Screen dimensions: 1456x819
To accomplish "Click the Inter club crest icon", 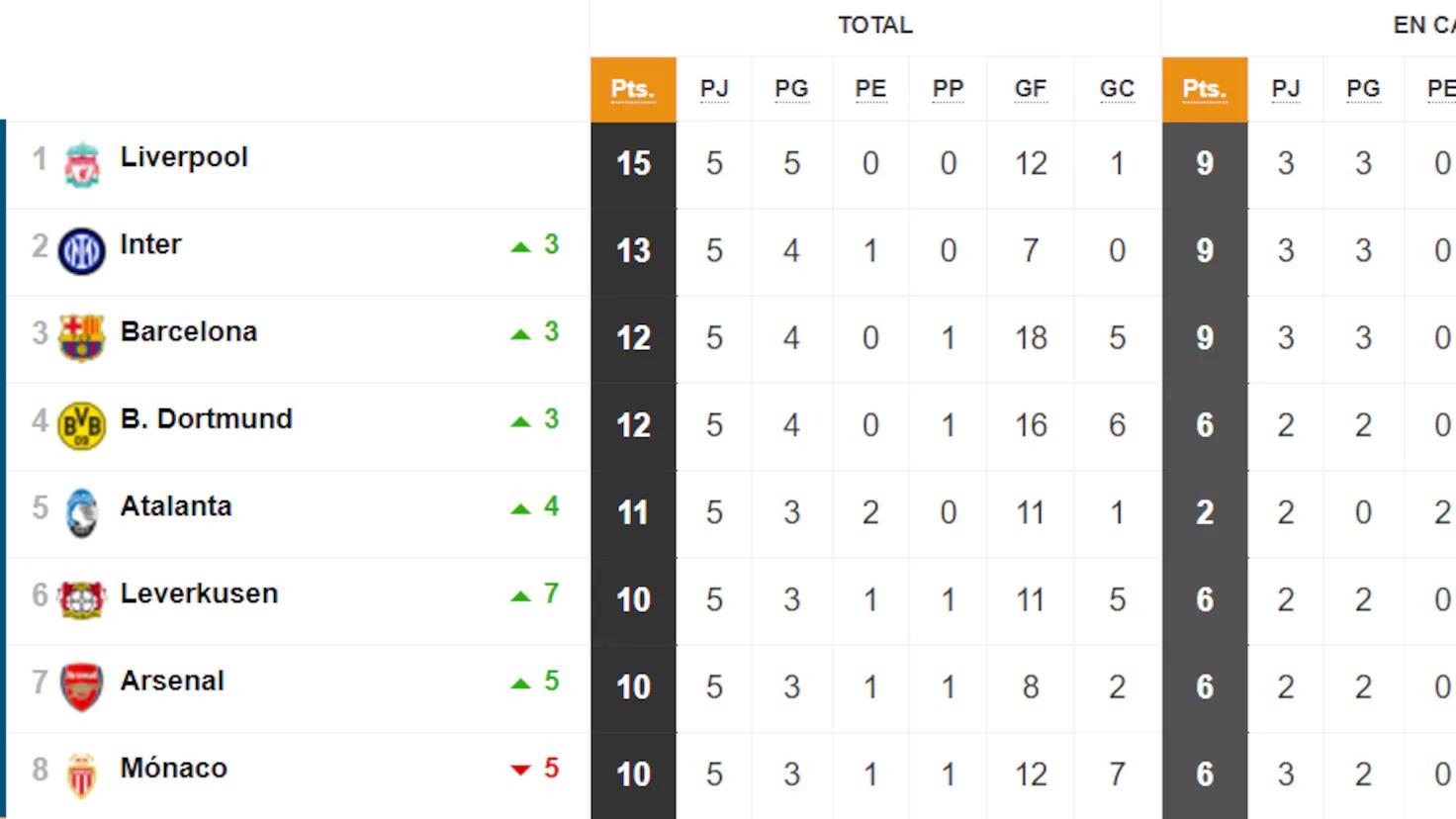I will pos(82,251).
